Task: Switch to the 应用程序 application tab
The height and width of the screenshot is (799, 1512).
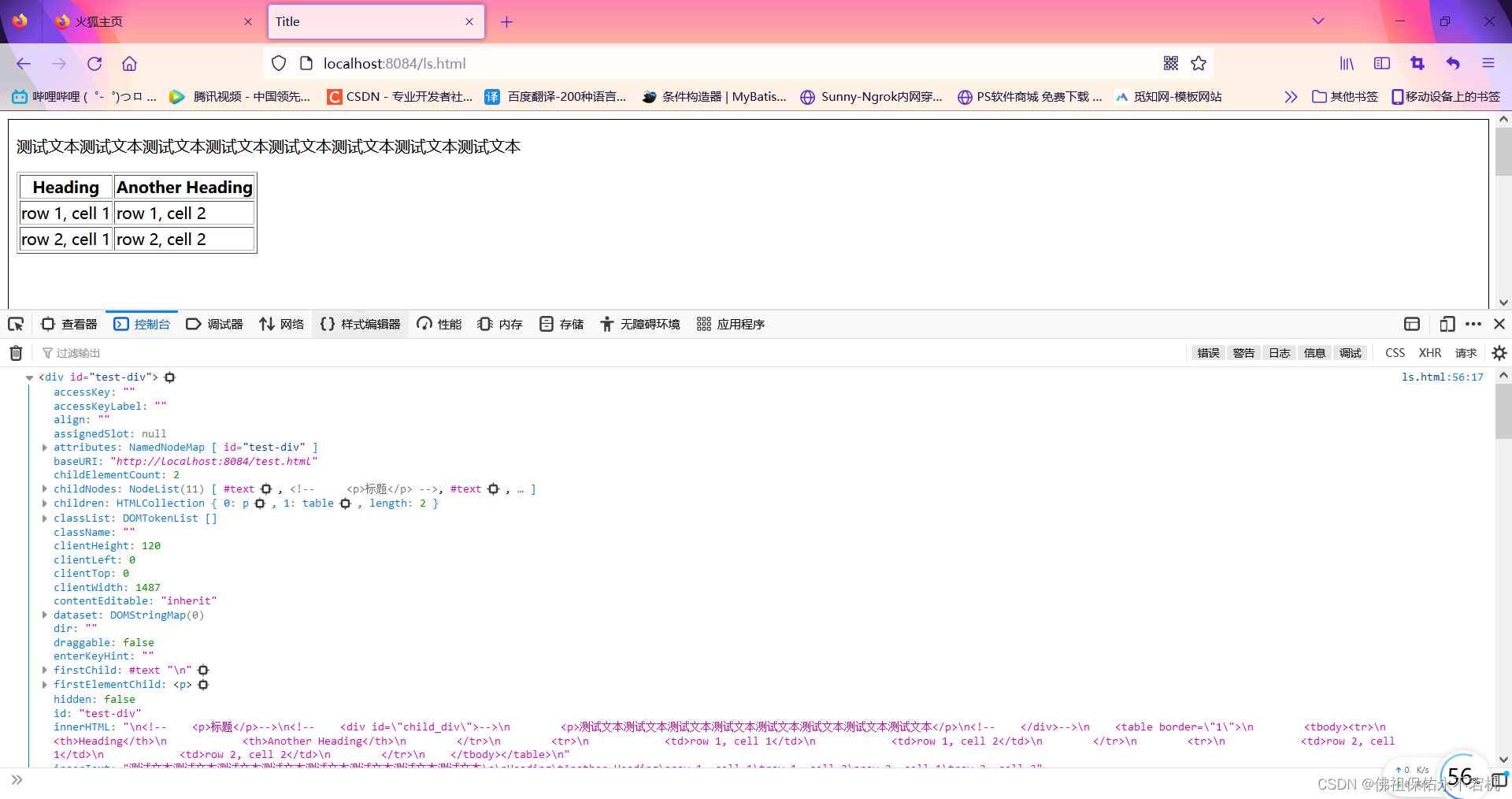Action: (x=731, y=324)
